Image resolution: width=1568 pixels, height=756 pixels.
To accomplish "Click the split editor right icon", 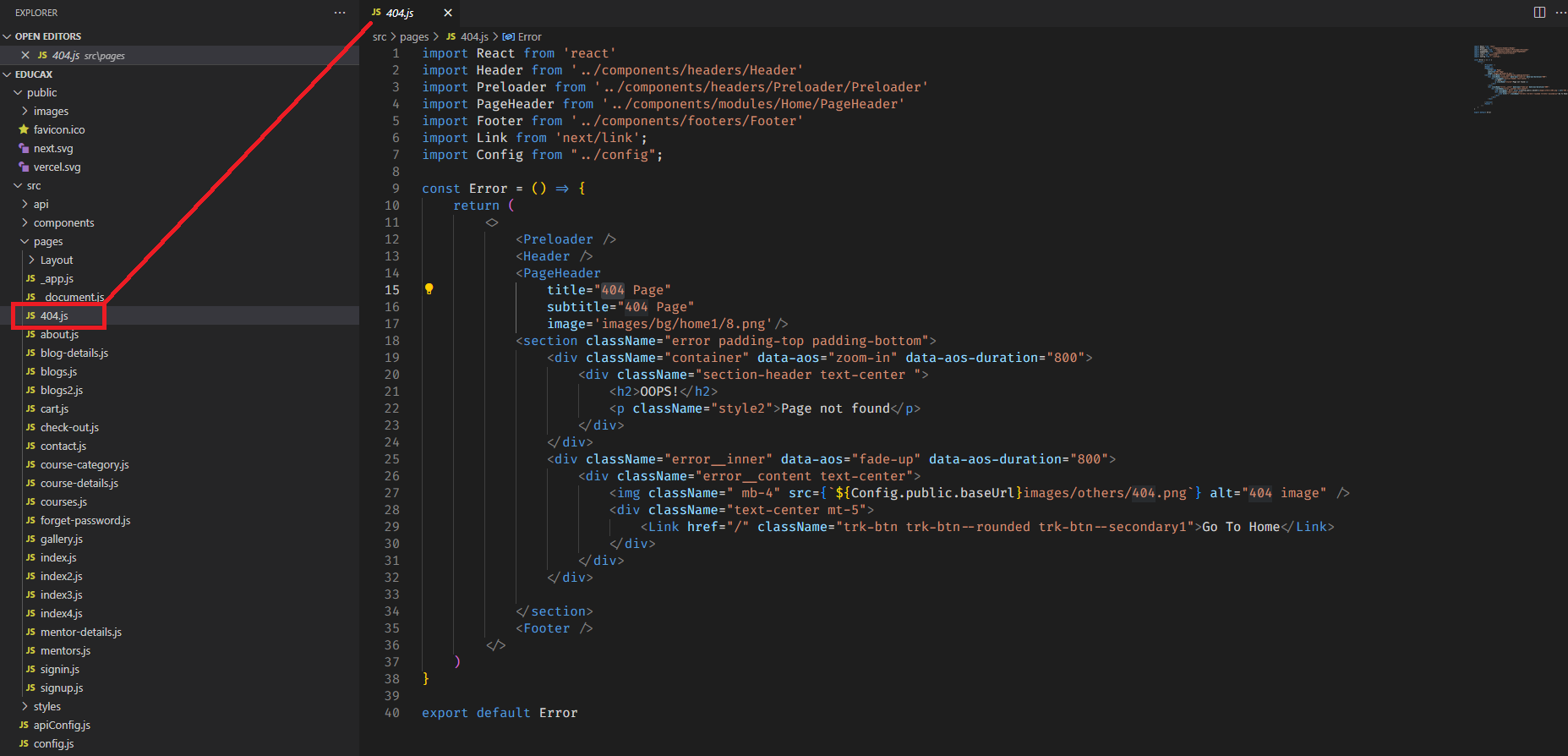I will pyautogui.click(x=1539, y=13).
